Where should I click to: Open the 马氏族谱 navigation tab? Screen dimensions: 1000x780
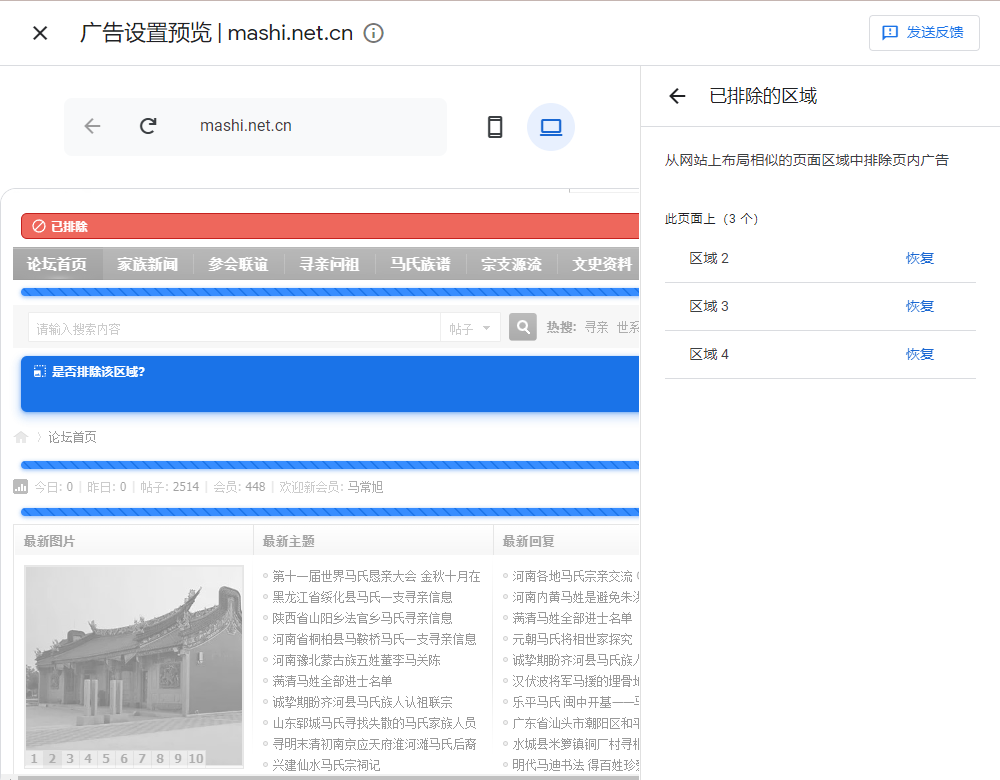point(420,264)
